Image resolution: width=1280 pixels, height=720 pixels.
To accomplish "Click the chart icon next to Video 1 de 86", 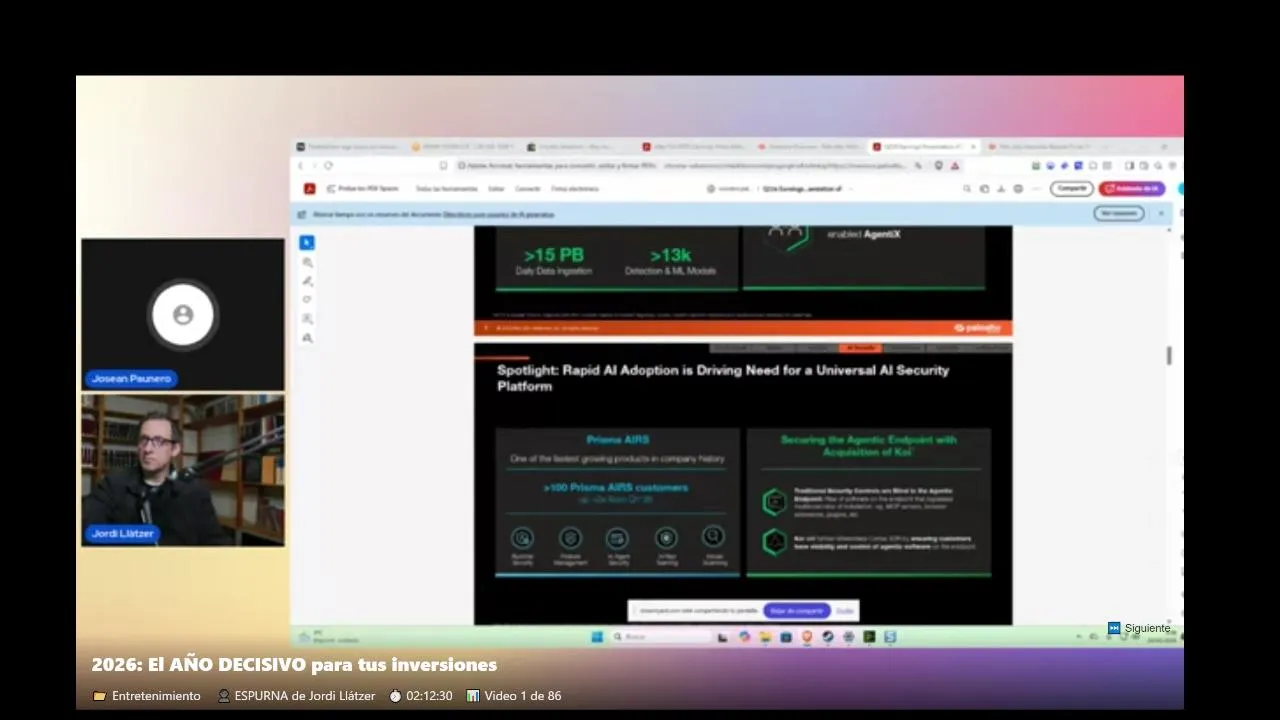I will point(473,696).
